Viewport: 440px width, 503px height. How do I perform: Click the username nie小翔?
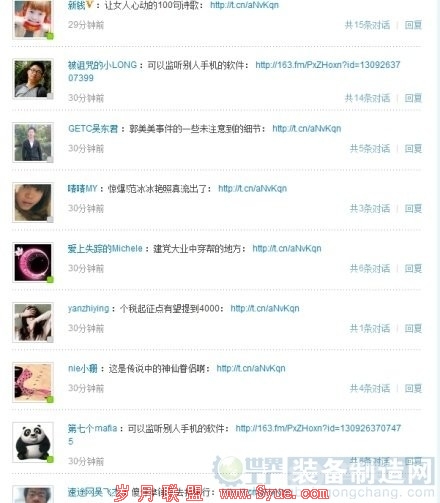pos(83,368)
